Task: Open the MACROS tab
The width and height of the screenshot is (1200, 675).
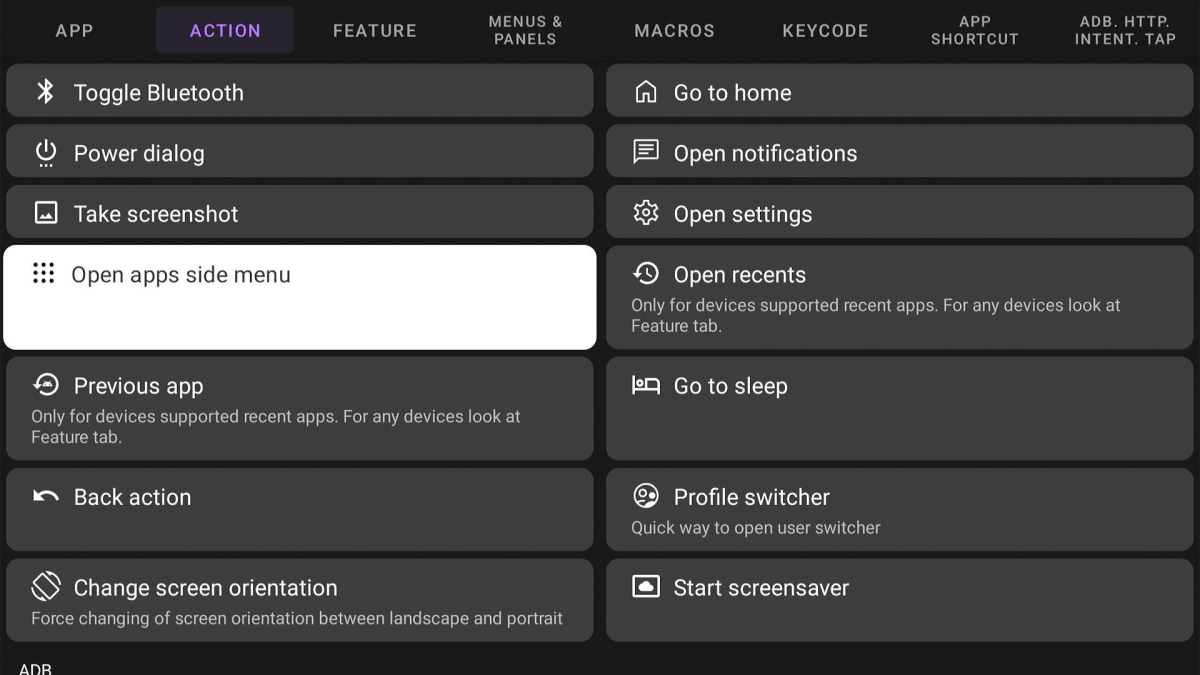Action: point(675,30)
